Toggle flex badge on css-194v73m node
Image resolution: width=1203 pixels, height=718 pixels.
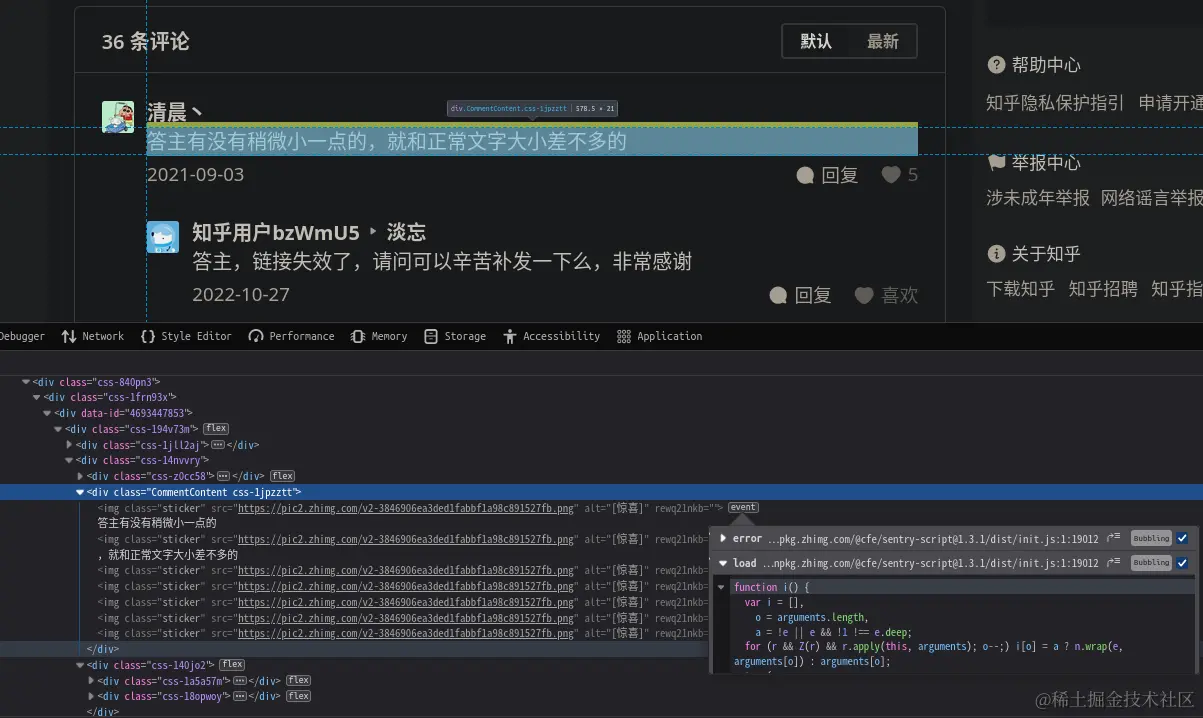click(x=216, y=429)
